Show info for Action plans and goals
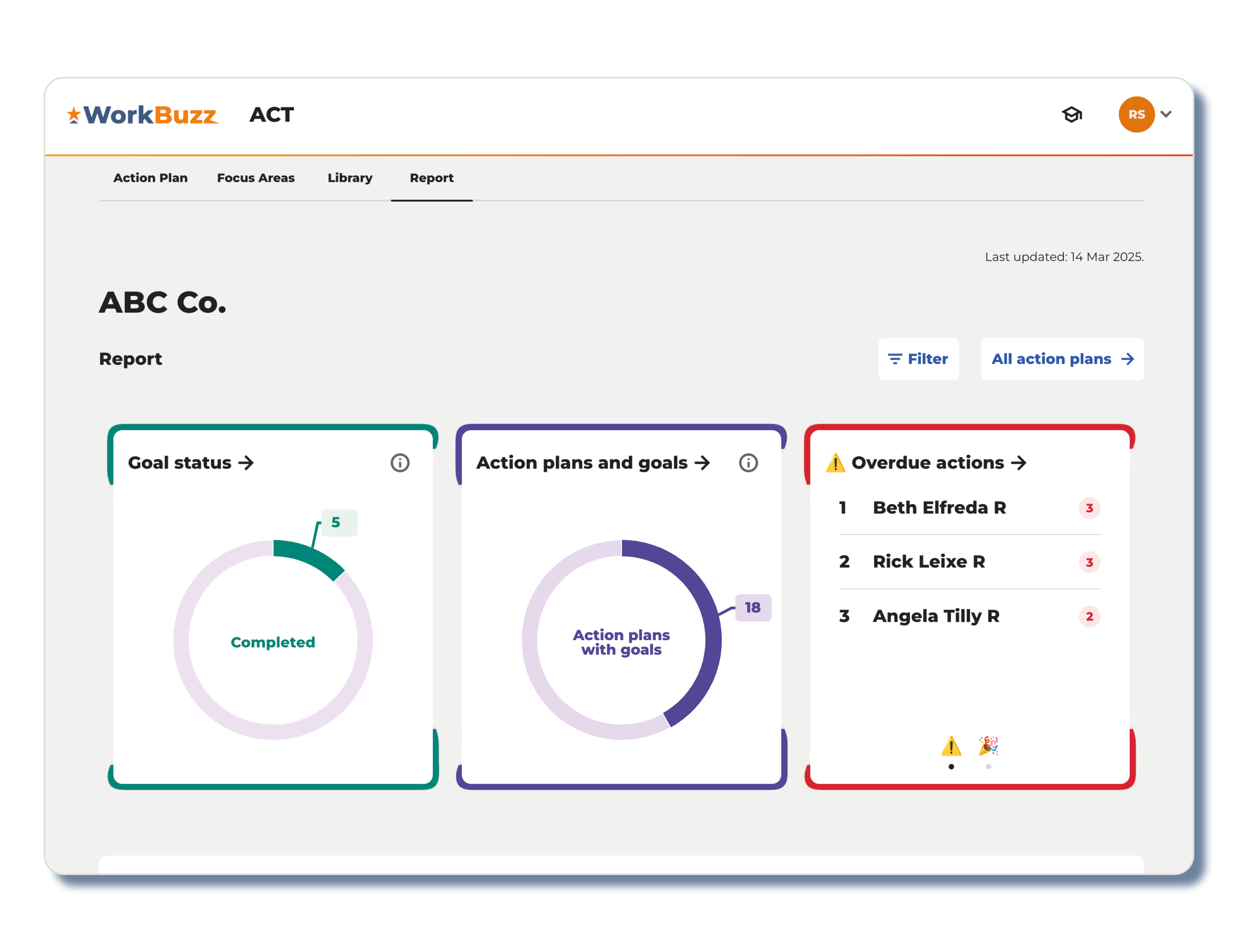This screenshot has height=952, width=1238. point(748,463)
